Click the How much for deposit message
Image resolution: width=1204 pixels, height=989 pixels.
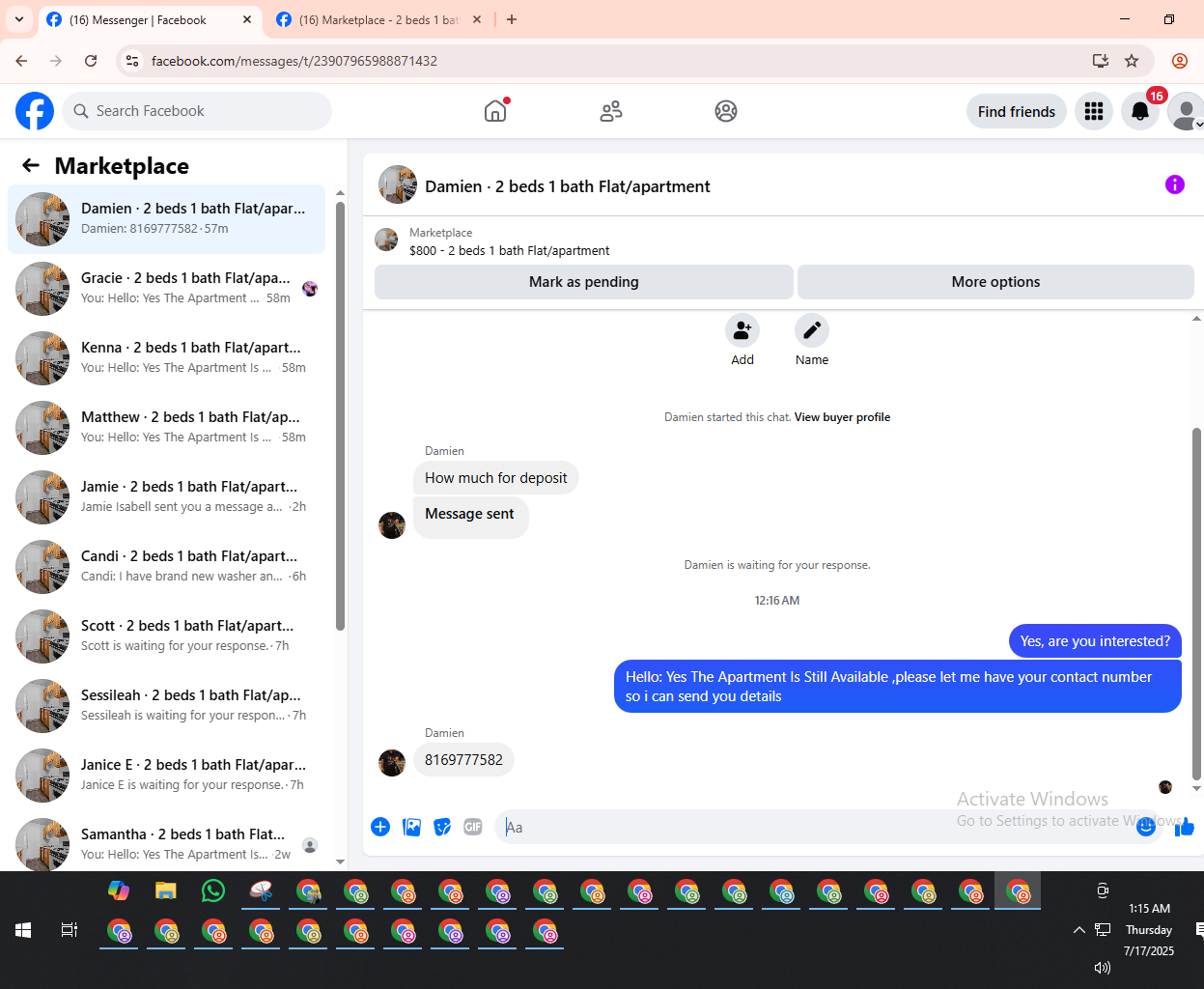(495, 478)
